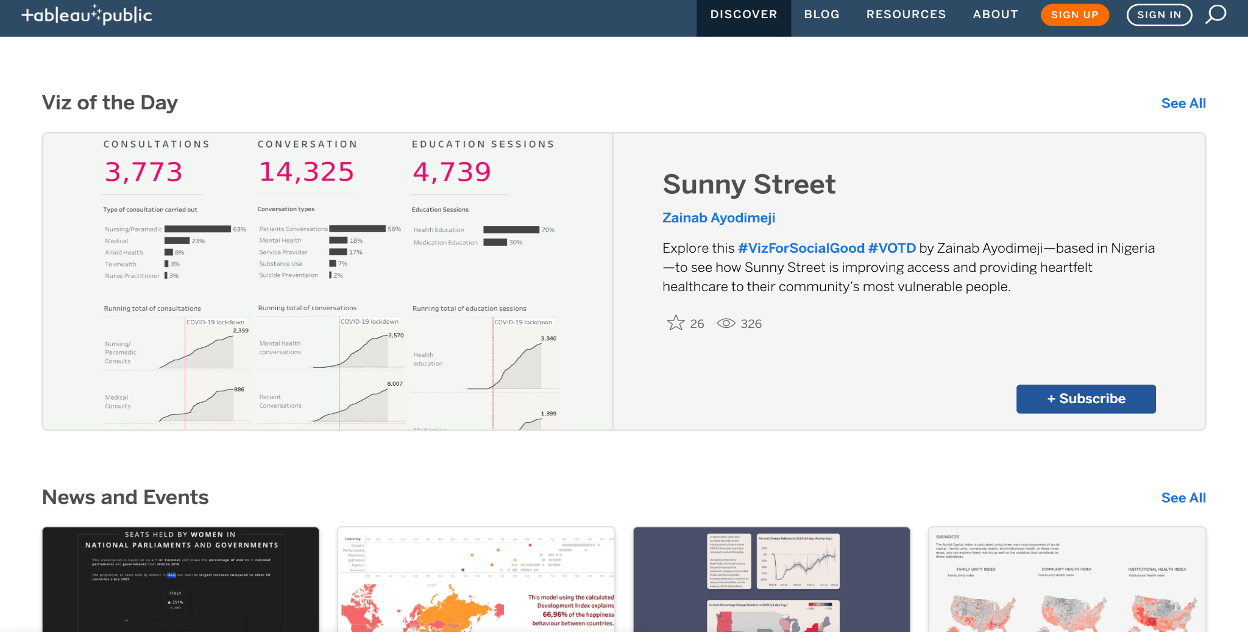
Task: Open the Discover tab
Action: (x=743, y=15)
